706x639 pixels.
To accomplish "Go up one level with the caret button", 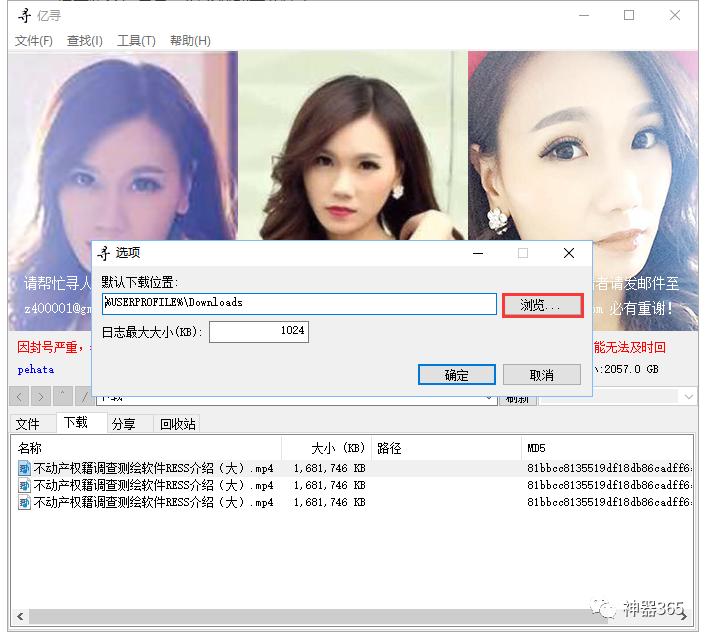I will click(x=63, y=397).
